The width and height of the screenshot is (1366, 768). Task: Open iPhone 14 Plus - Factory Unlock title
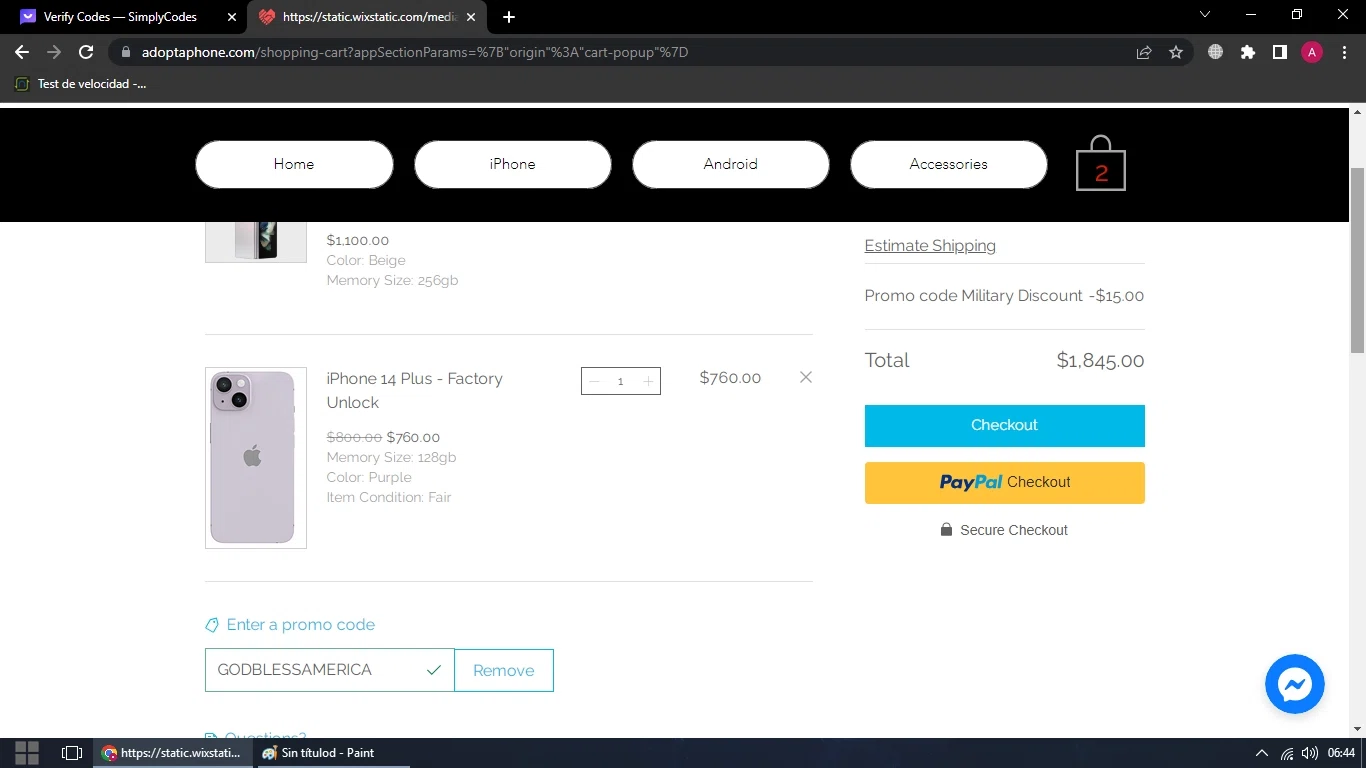[414, 390]
